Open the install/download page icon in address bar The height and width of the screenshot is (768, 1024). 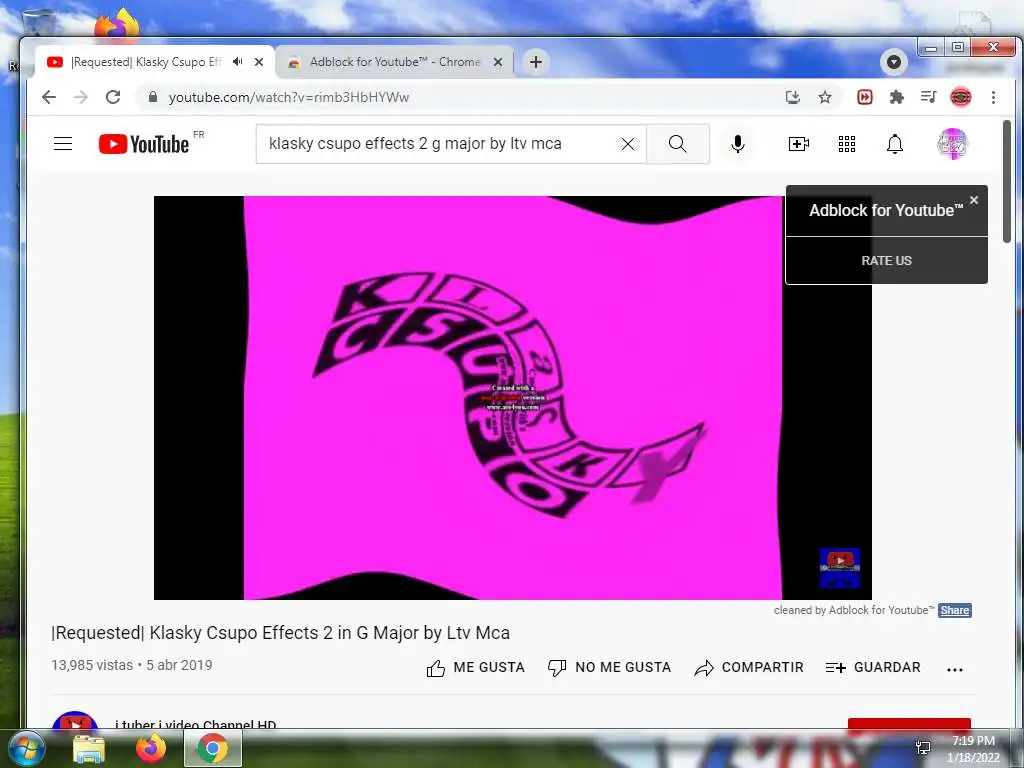tap(793, 97)
